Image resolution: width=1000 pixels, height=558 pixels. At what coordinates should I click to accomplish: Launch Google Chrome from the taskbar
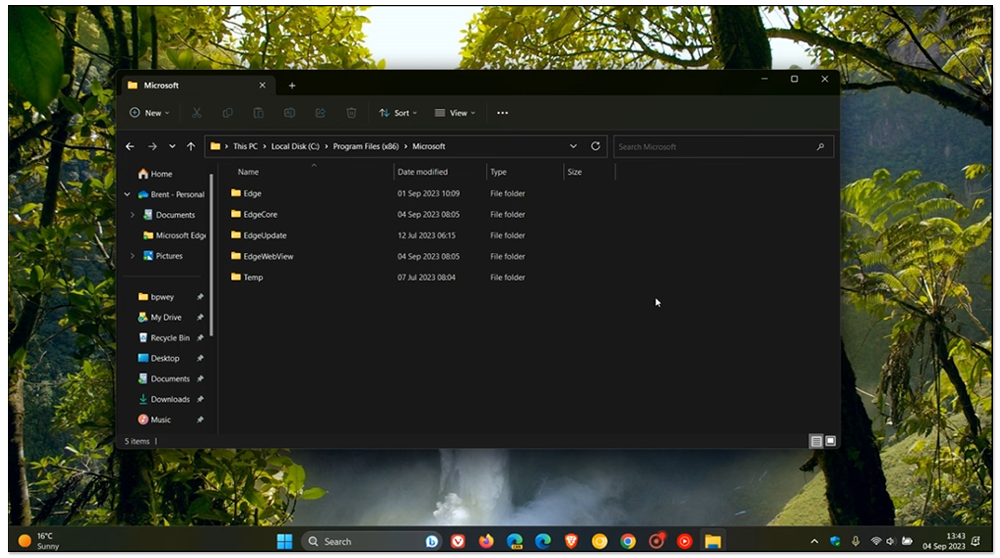pyautogui.click(x=628, y=541)
